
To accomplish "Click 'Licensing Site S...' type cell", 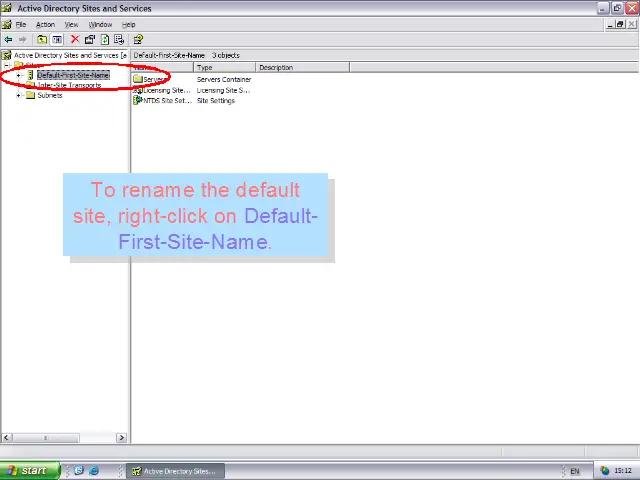I will tap(223, 90).
